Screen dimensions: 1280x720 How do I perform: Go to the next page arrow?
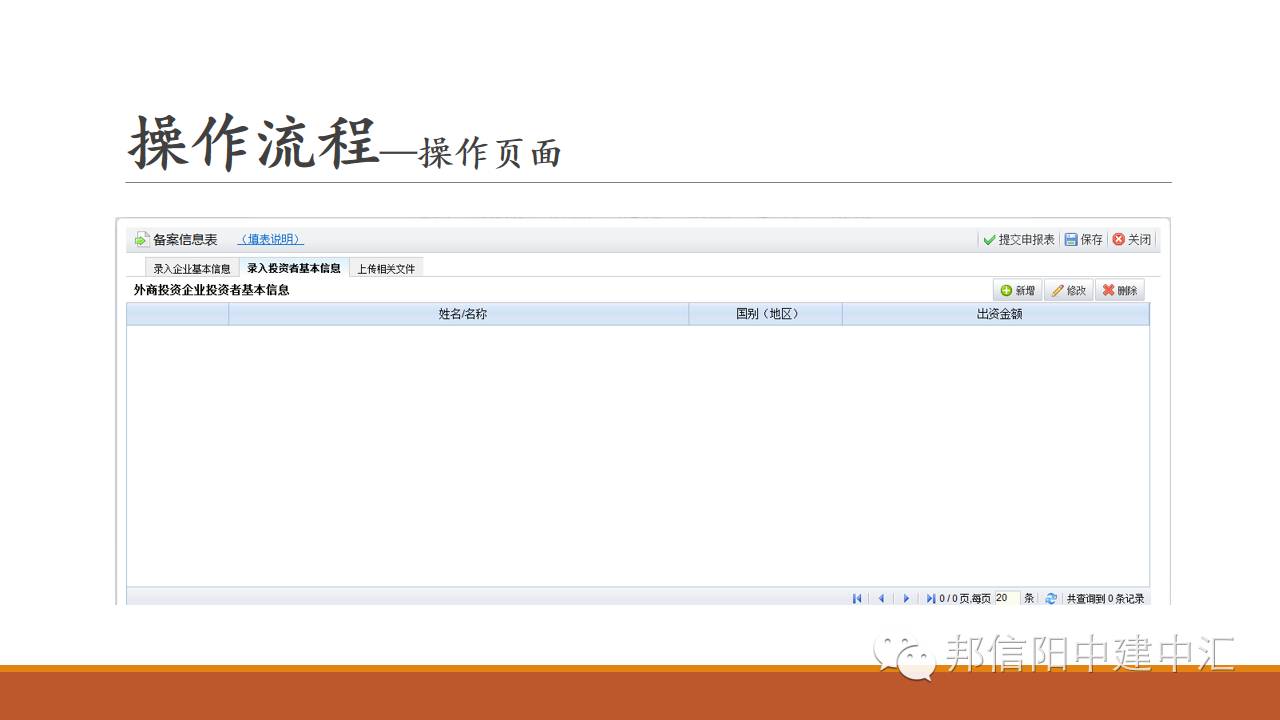(x=906, y=598)
